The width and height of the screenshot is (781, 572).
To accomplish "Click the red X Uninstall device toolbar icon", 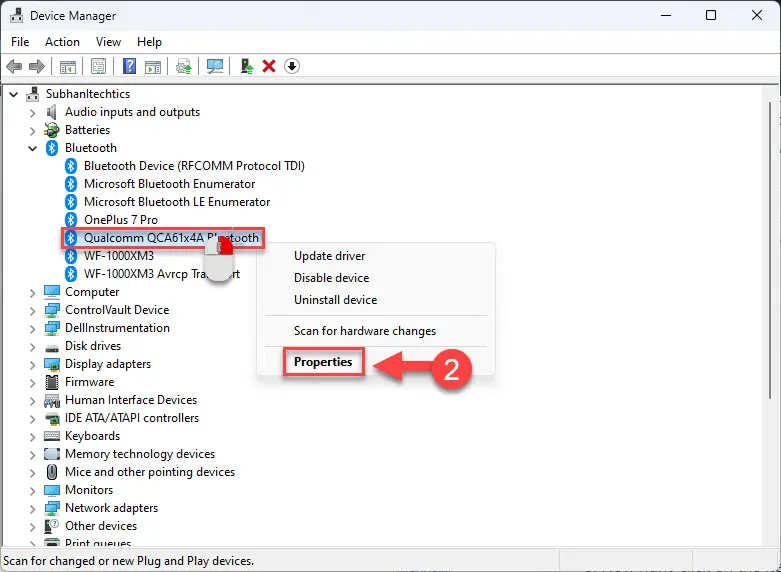I will 269,66.
